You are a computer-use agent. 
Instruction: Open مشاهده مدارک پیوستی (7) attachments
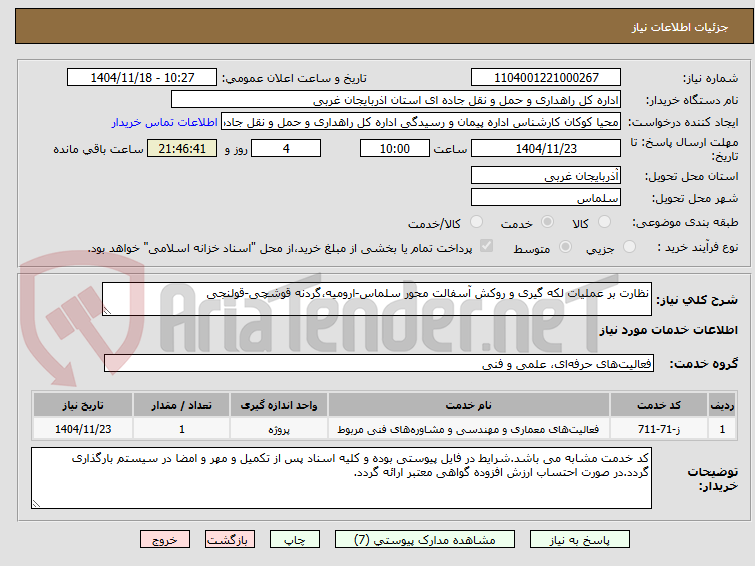coord(424,540)
